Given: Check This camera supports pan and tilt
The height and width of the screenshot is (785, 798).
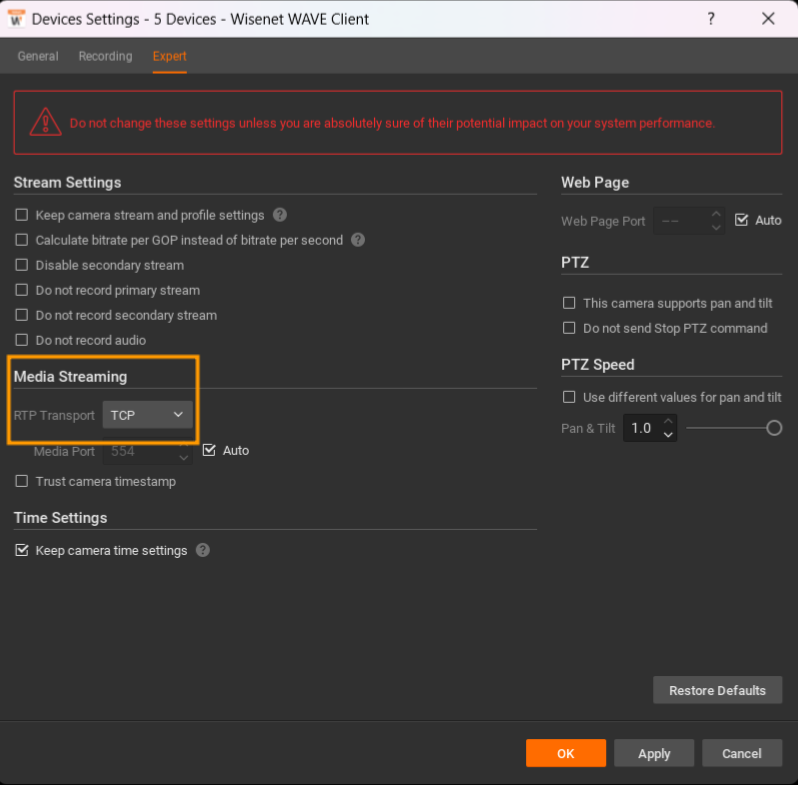Looking at the screenshot, I should point(569,303).
